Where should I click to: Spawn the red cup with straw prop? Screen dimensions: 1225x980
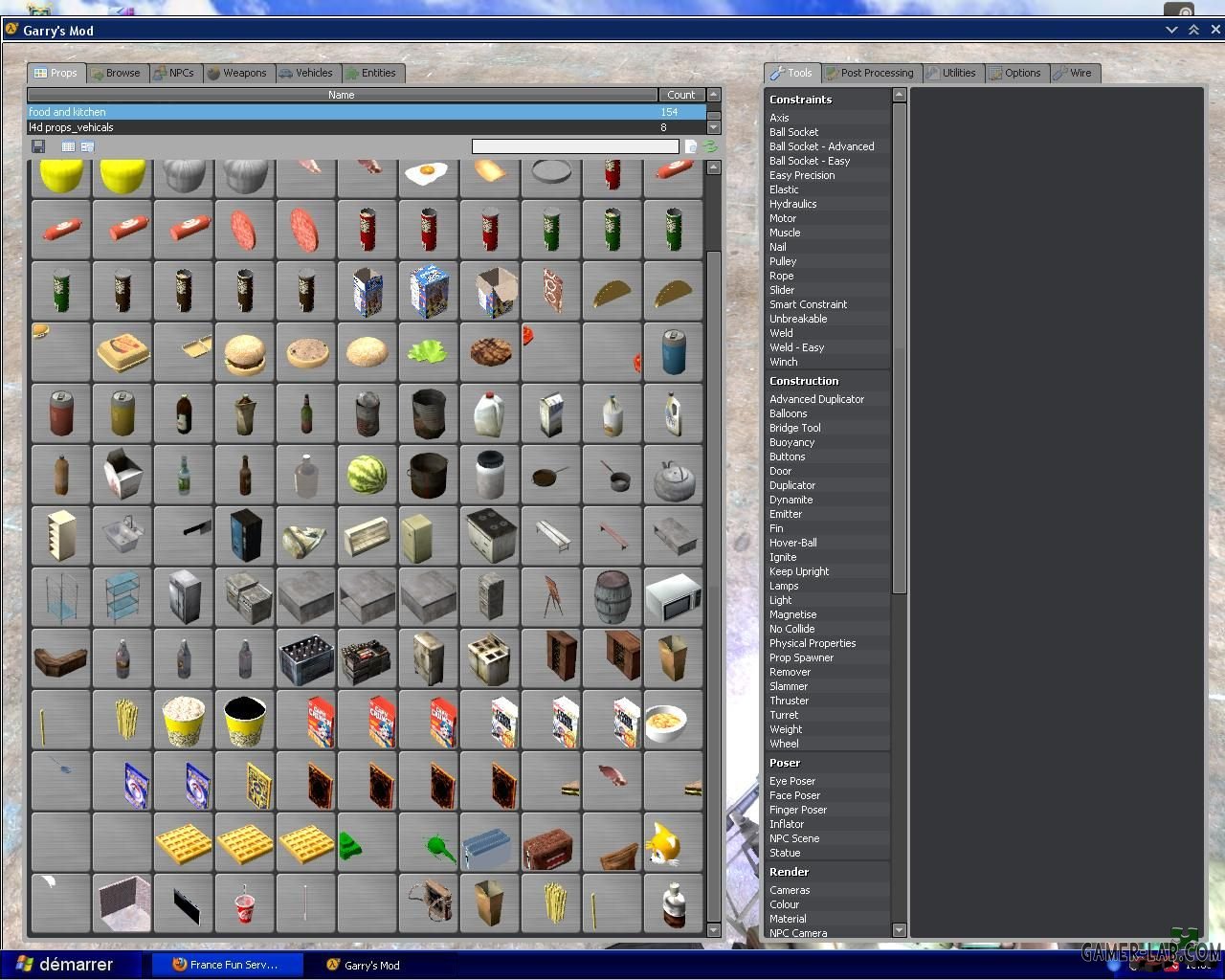[x=244, y=903]
